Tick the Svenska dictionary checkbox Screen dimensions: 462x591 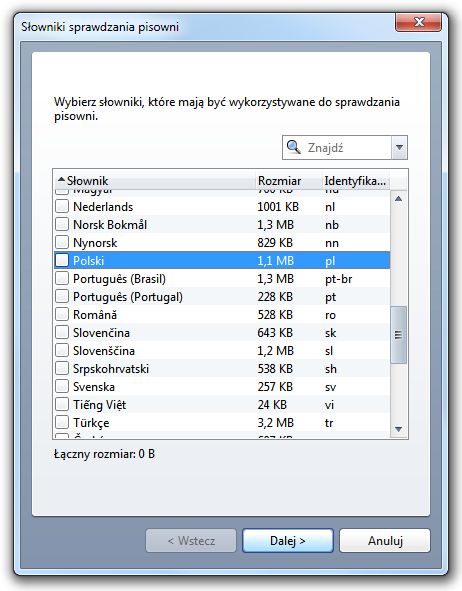62,386
